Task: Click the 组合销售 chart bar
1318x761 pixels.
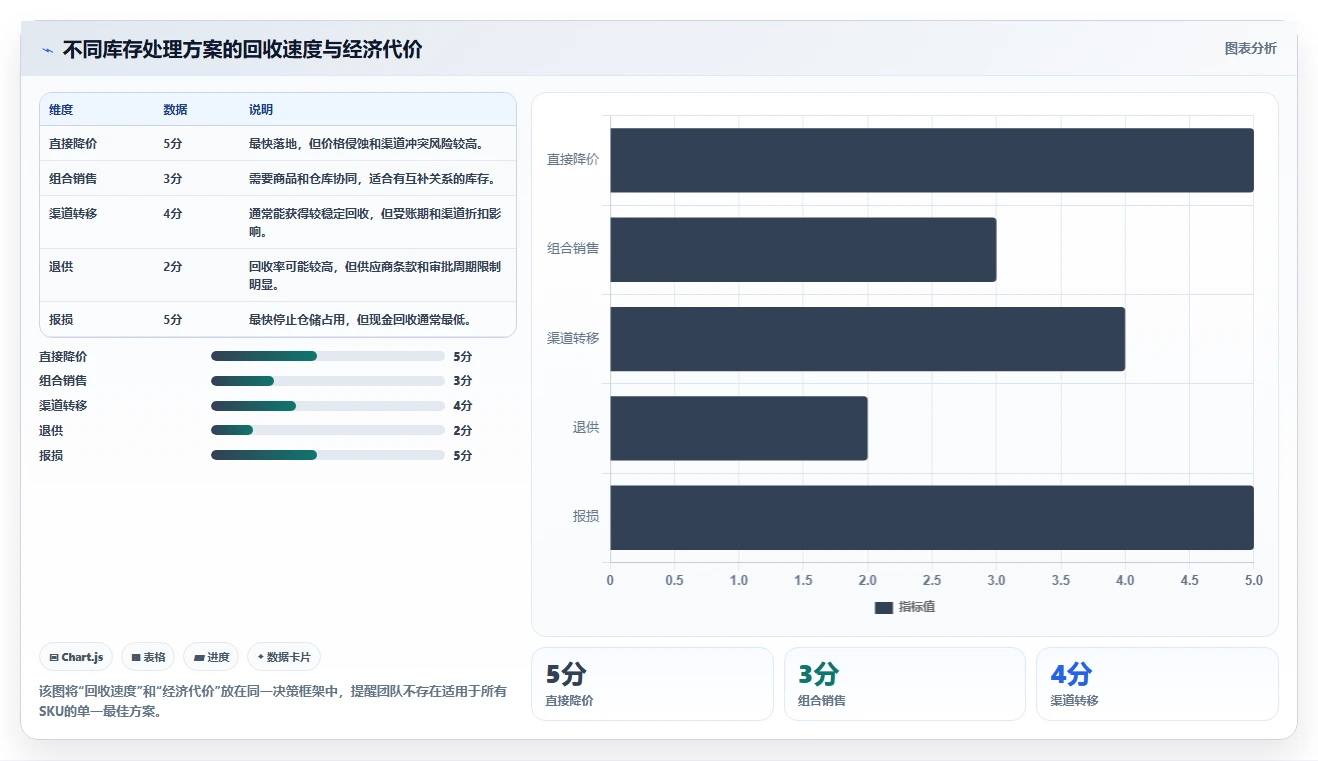Action: point(803,249)
